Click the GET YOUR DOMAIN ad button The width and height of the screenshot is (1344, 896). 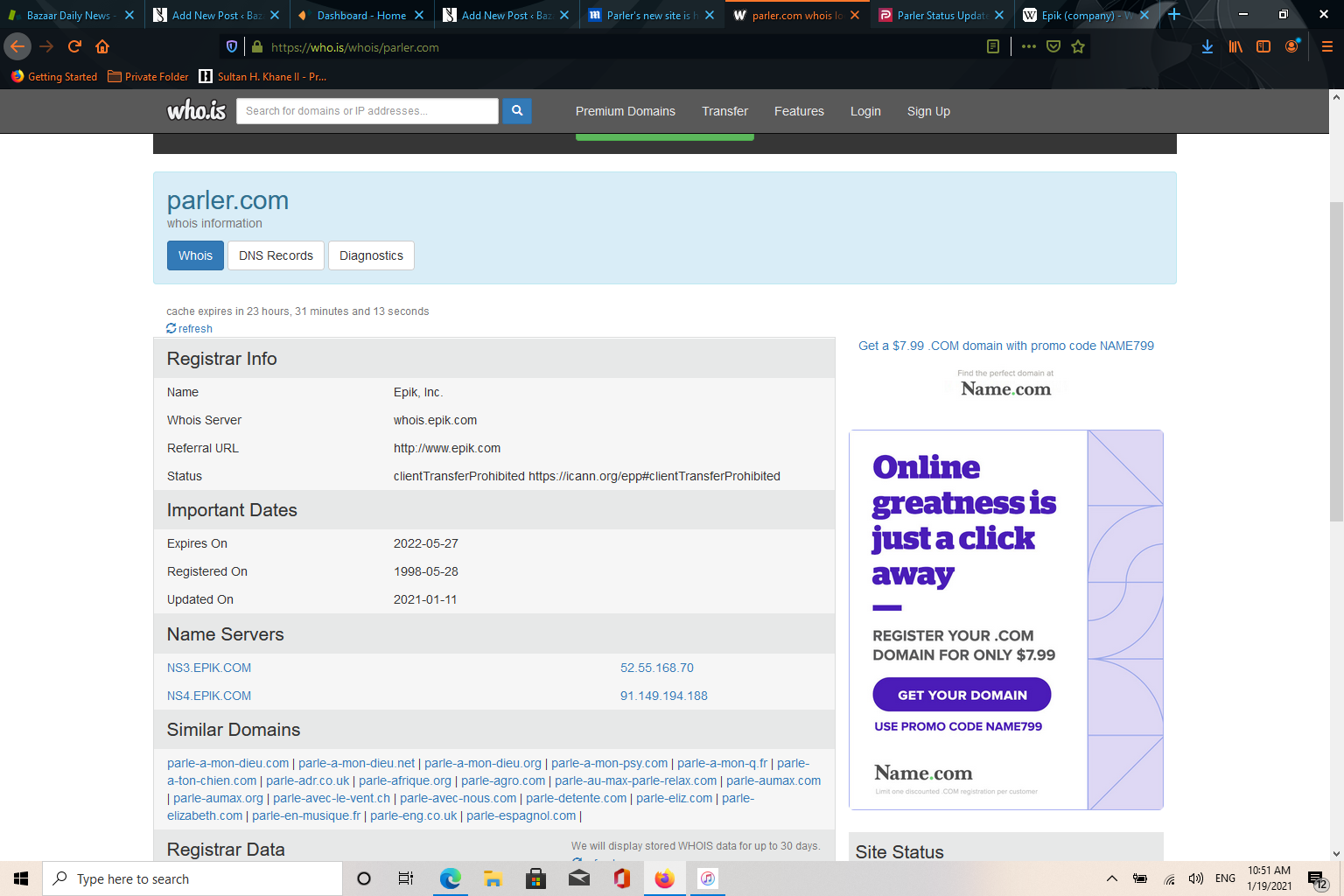(x=962, y=695)
